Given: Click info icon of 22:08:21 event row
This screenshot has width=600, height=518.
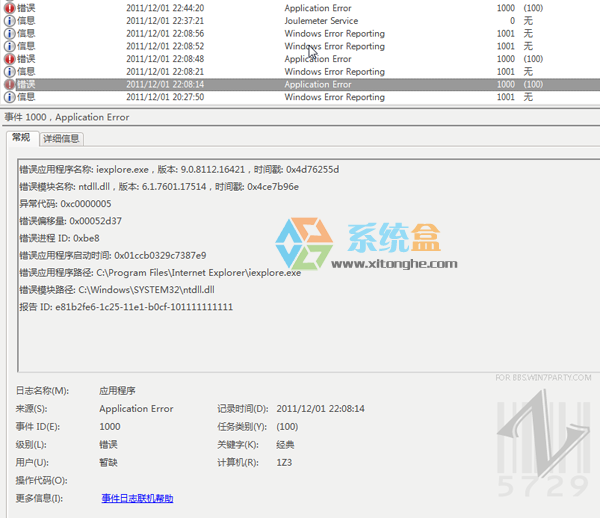Looking at the screenshot, I should [10, 72].
